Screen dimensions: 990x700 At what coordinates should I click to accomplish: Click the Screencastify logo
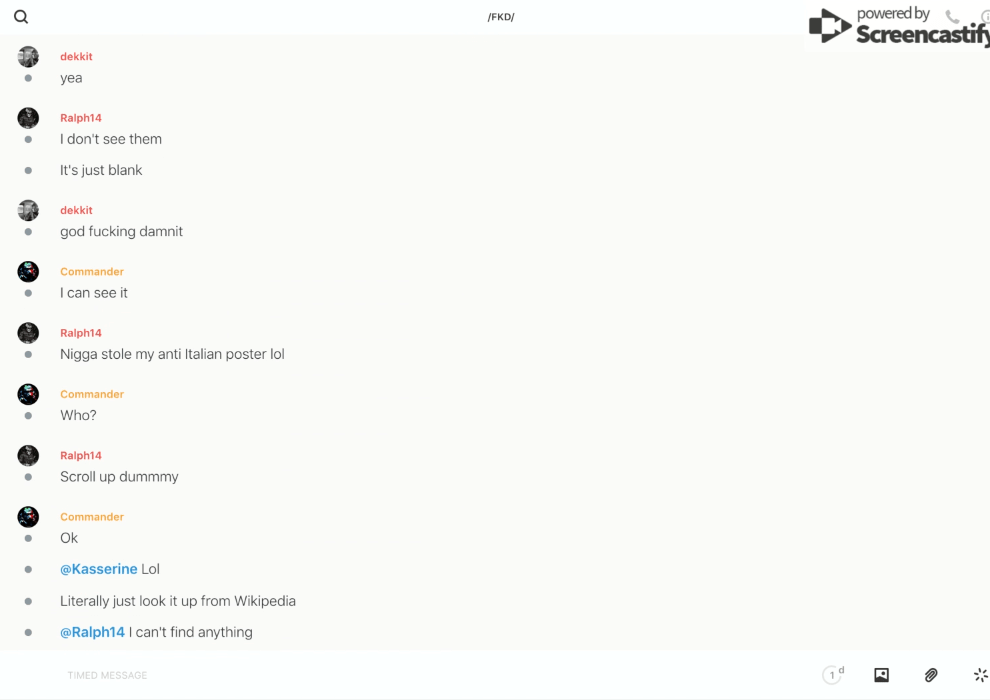(x=899, y=27)
